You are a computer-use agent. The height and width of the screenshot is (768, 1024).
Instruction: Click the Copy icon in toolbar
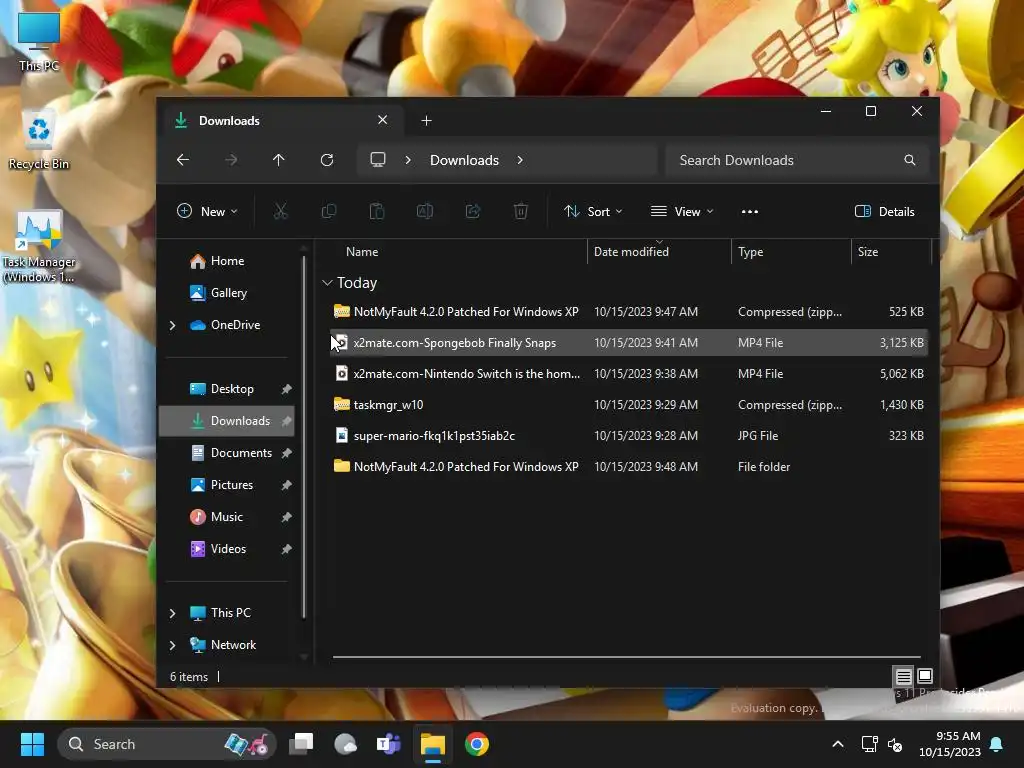click(x=328, y=212)
